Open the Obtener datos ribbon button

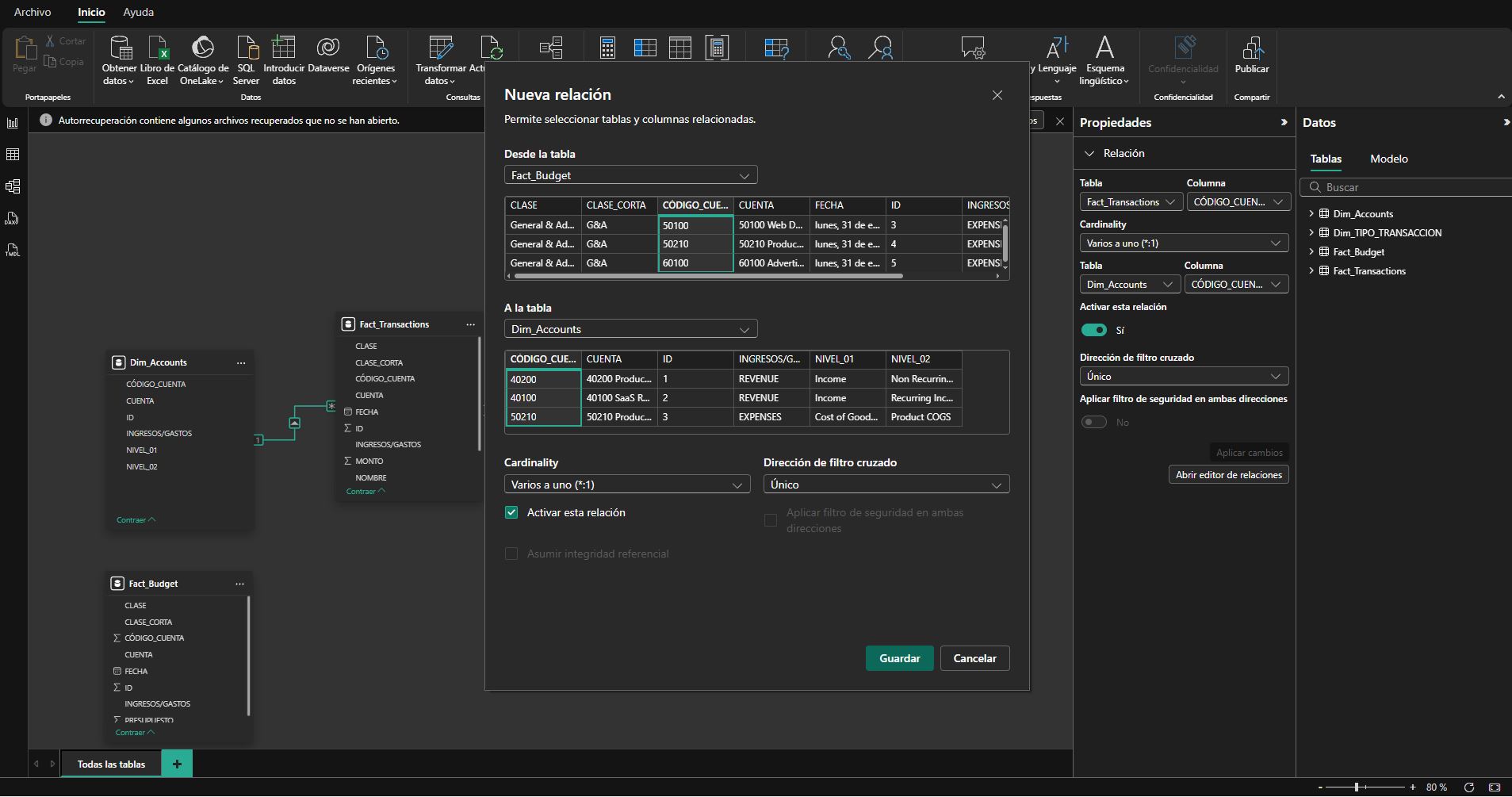tap(119, 60)
